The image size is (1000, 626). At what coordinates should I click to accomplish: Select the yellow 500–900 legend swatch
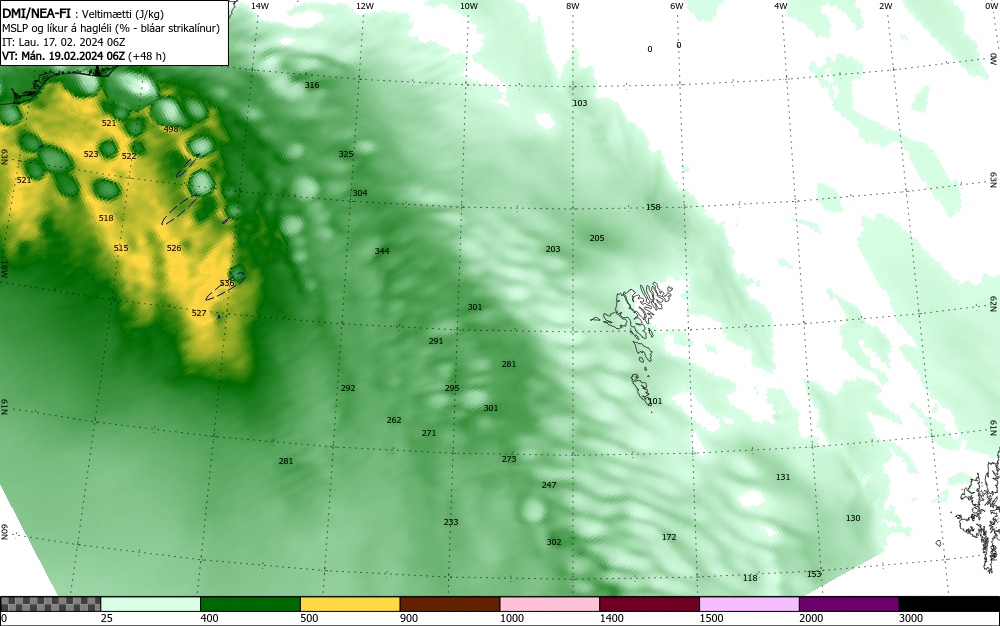[350, 604]
